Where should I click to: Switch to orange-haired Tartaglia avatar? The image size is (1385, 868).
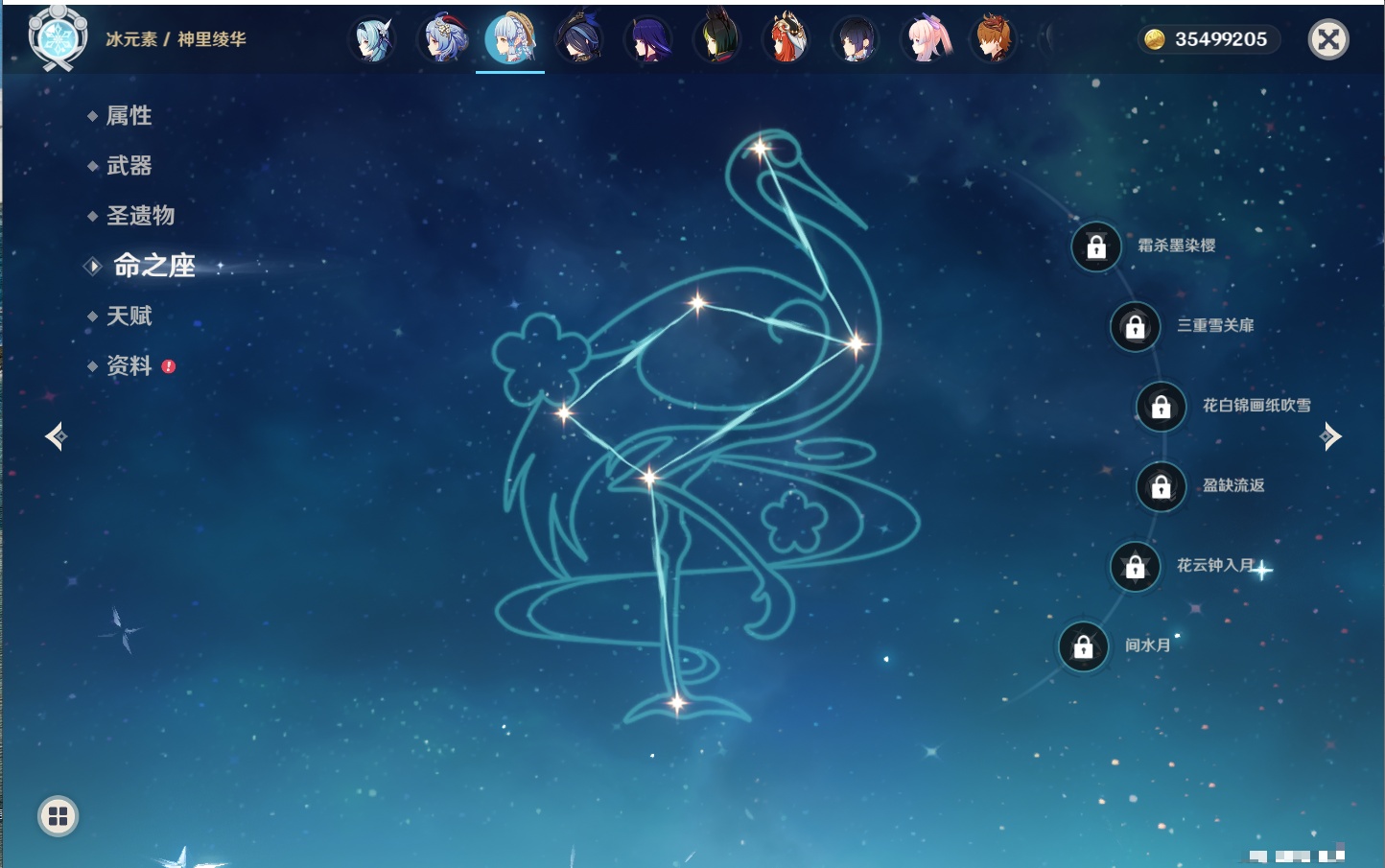click(993, 40)
